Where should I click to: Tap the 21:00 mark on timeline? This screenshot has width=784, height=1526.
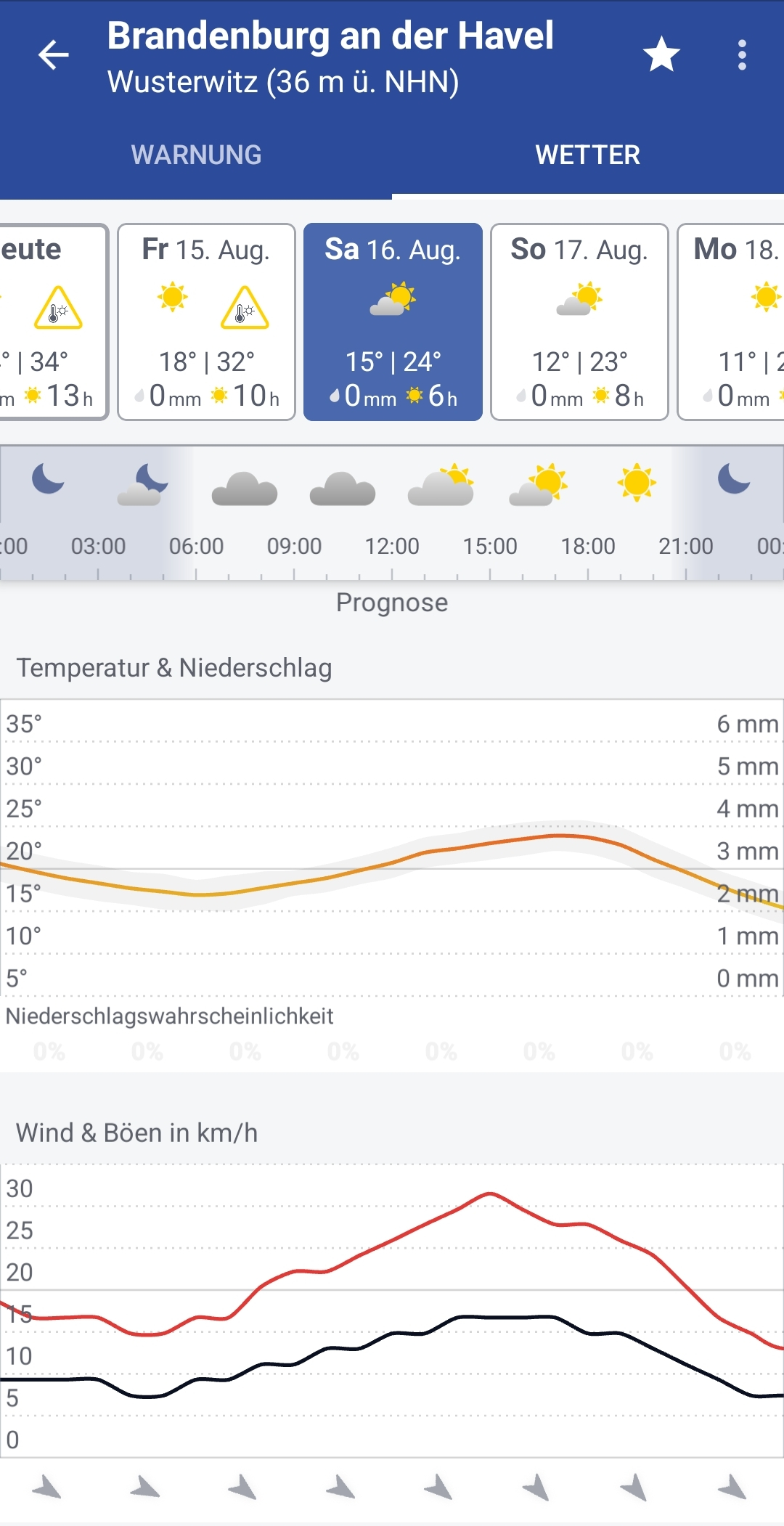coord(685,546)
